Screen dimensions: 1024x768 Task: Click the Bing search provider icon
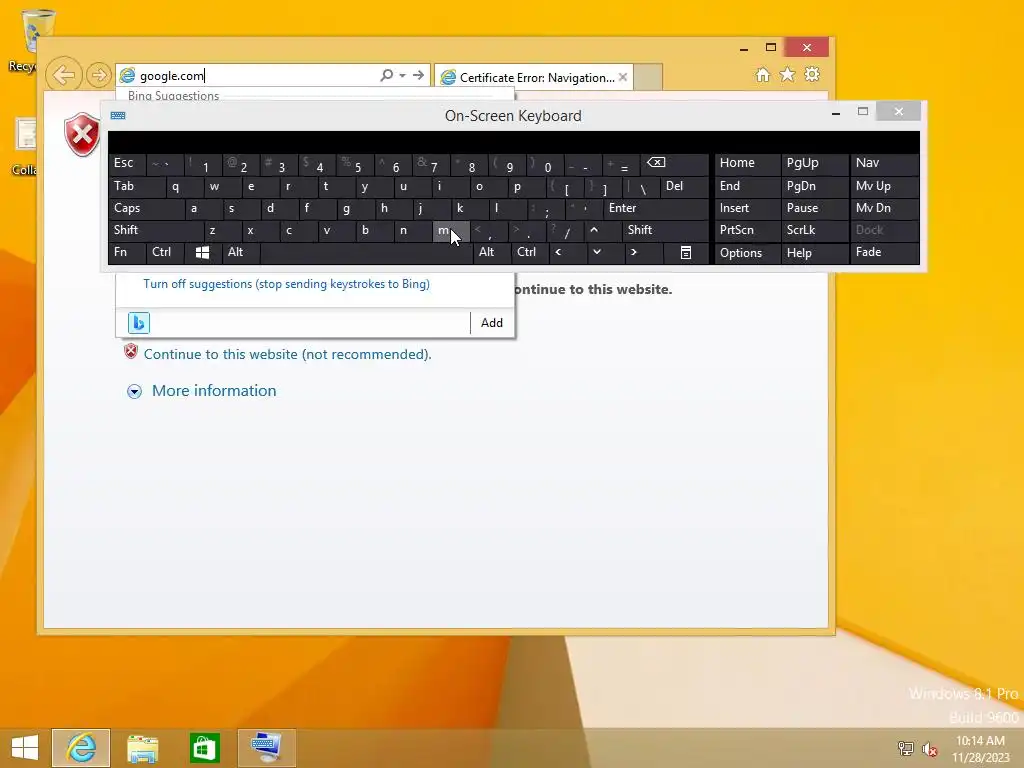pos(138,323)
